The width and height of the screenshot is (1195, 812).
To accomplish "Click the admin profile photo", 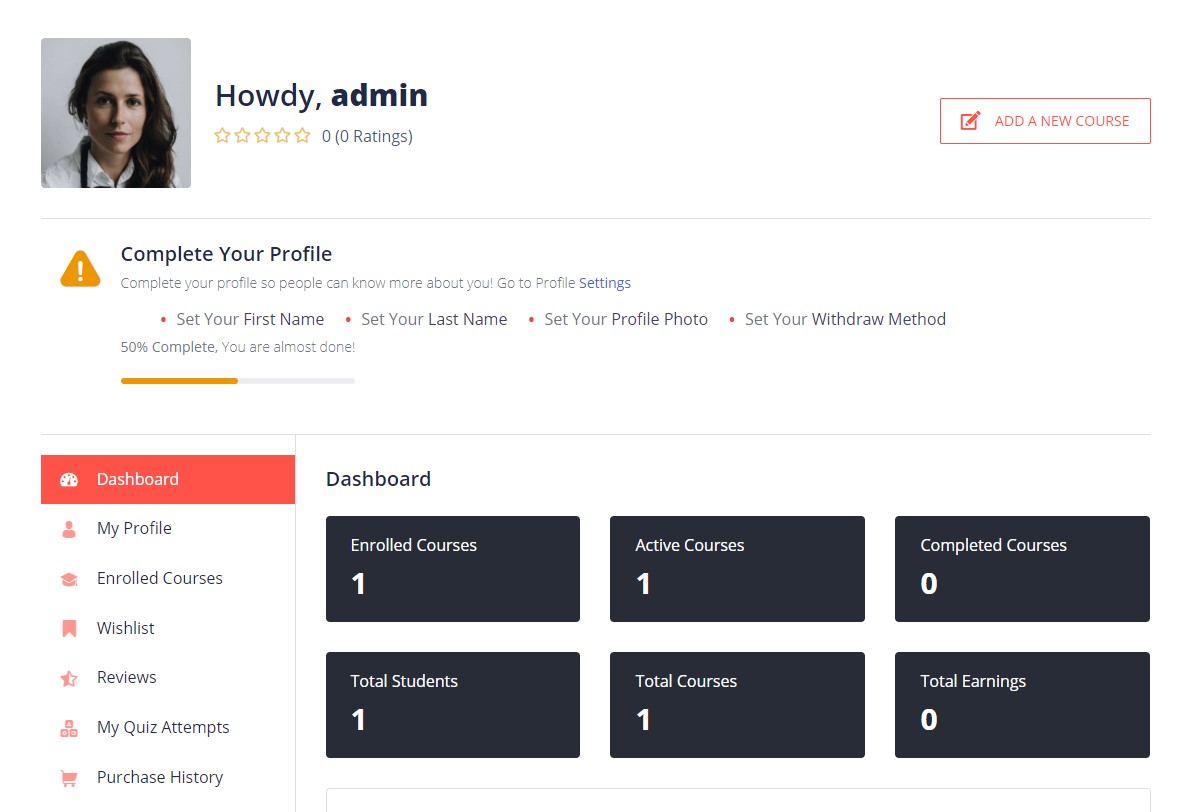I will [x=116, y=113].
